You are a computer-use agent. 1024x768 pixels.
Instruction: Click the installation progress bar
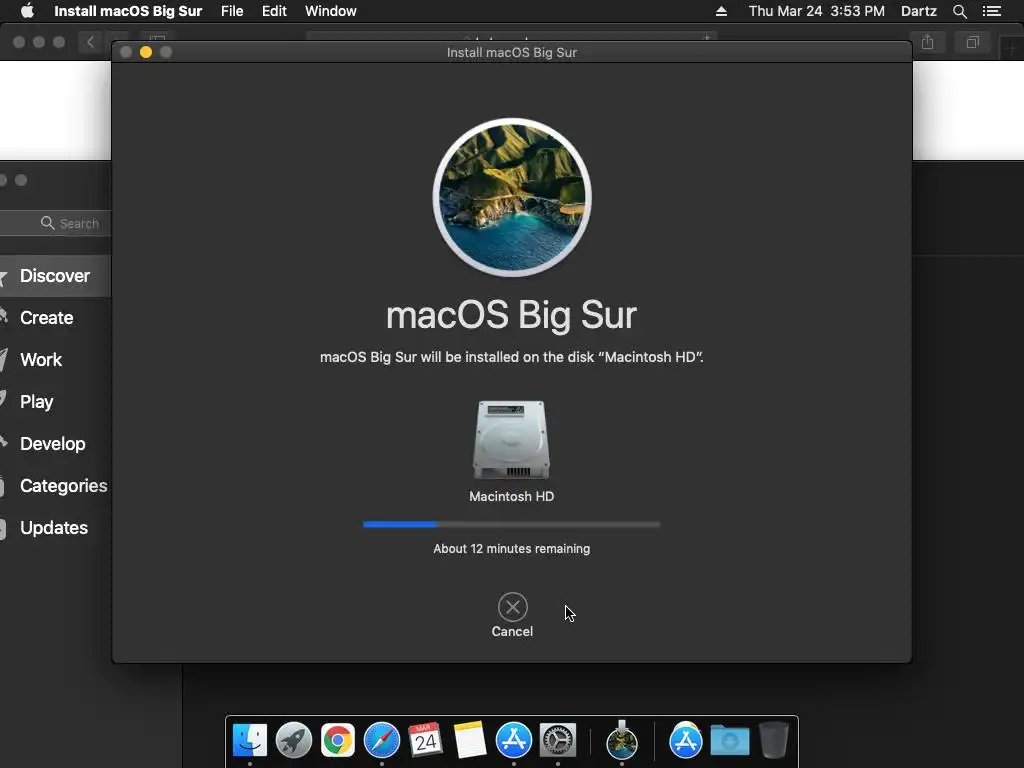(x=511, y=524)
